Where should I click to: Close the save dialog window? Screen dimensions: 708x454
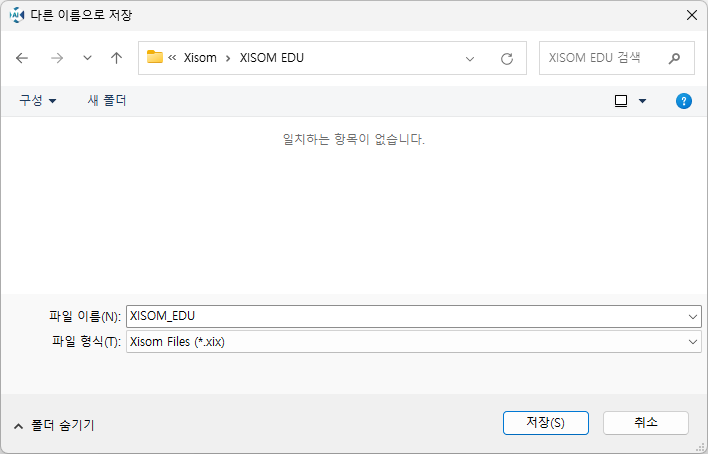click(692, 15)
